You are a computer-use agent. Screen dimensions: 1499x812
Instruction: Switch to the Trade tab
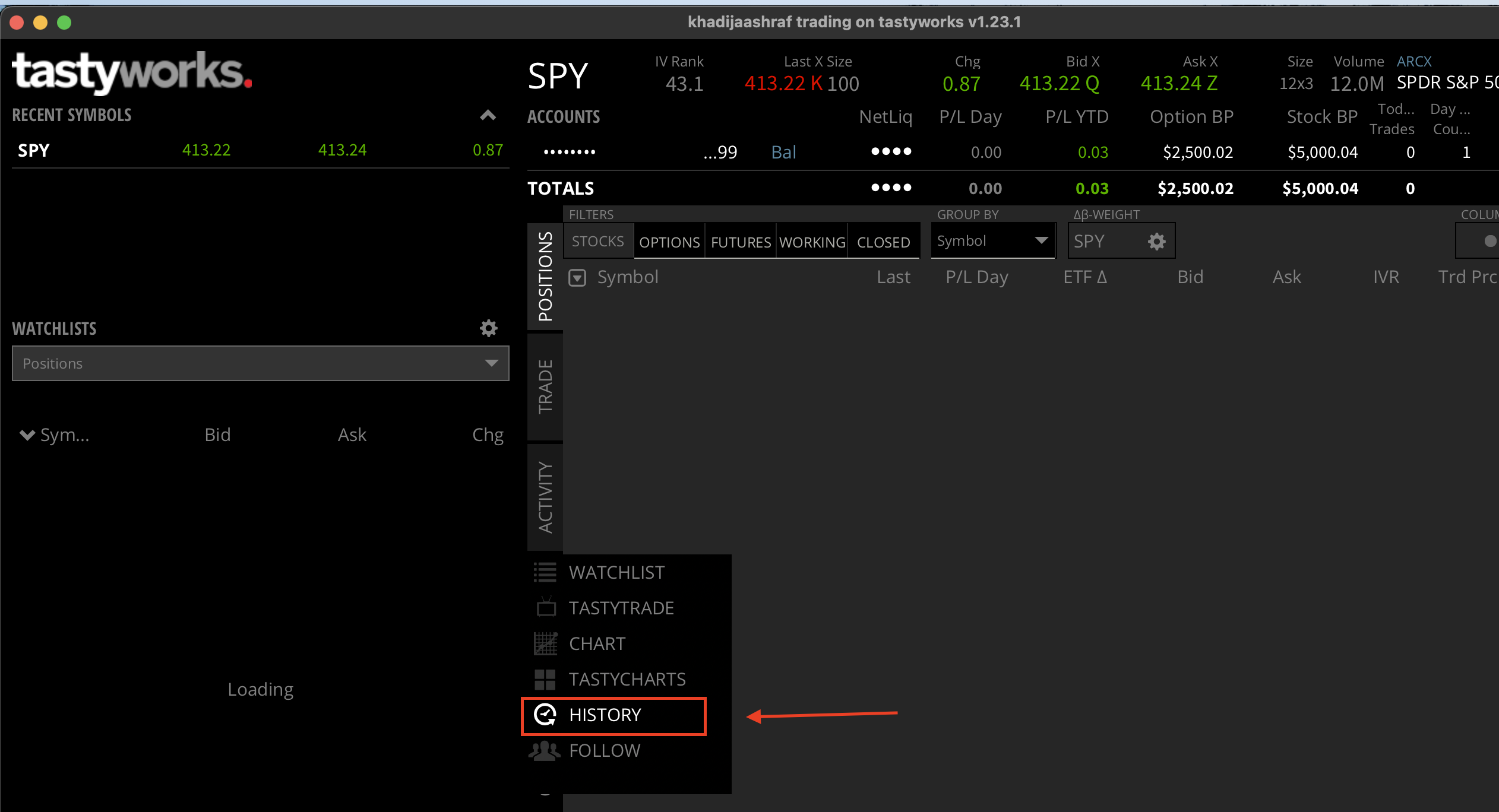[545, 387]
